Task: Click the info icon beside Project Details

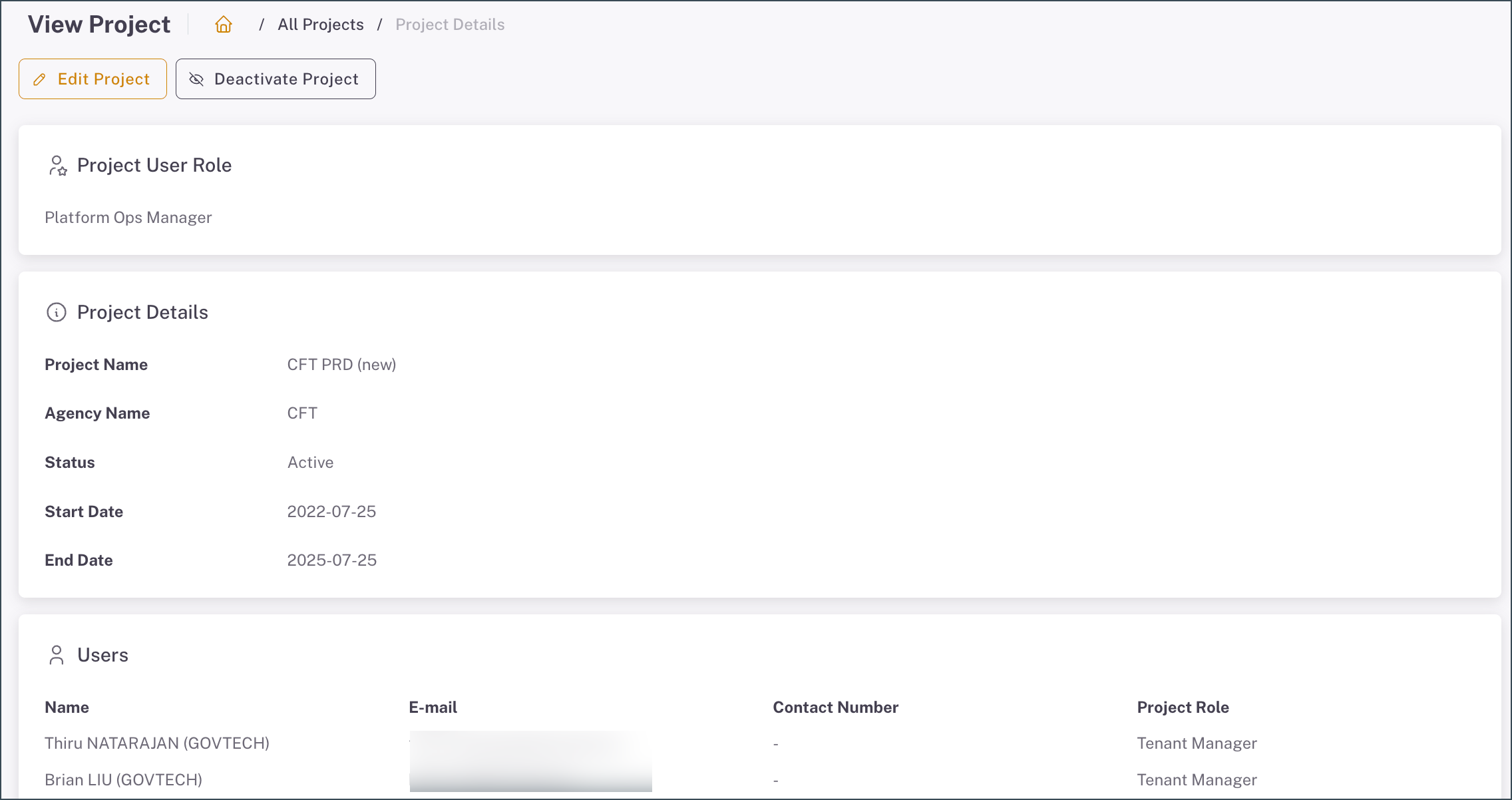Action: tap(57, 312)
